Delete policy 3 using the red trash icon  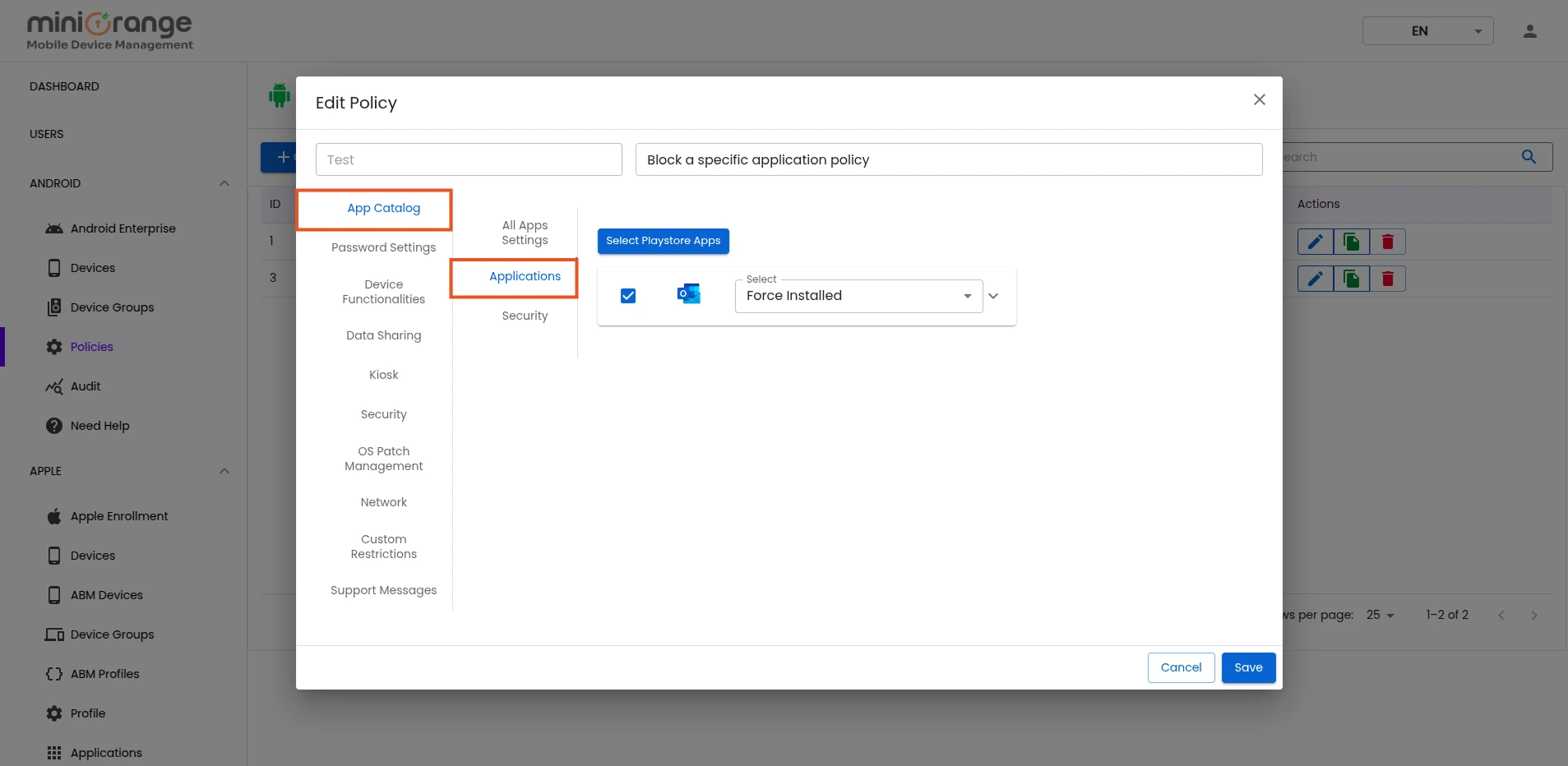click(1388, 278)
